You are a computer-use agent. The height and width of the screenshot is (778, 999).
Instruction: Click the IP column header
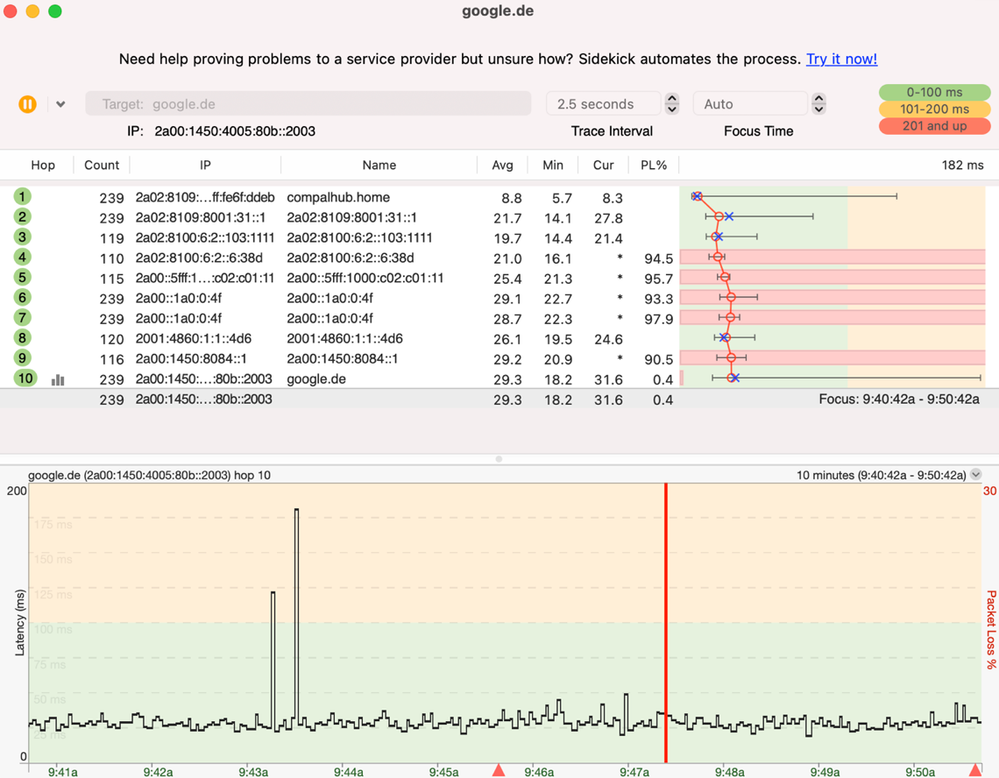[x=205, y=165]
